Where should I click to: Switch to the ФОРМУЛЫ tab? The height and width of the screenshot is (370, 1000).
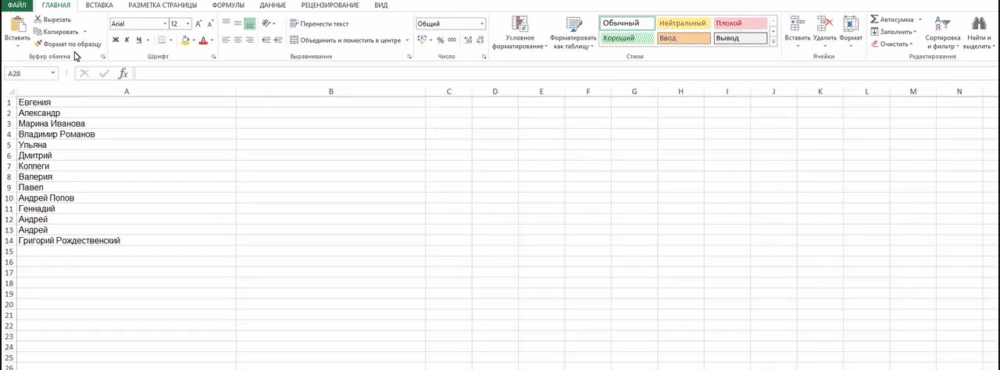tap(228, 5)
